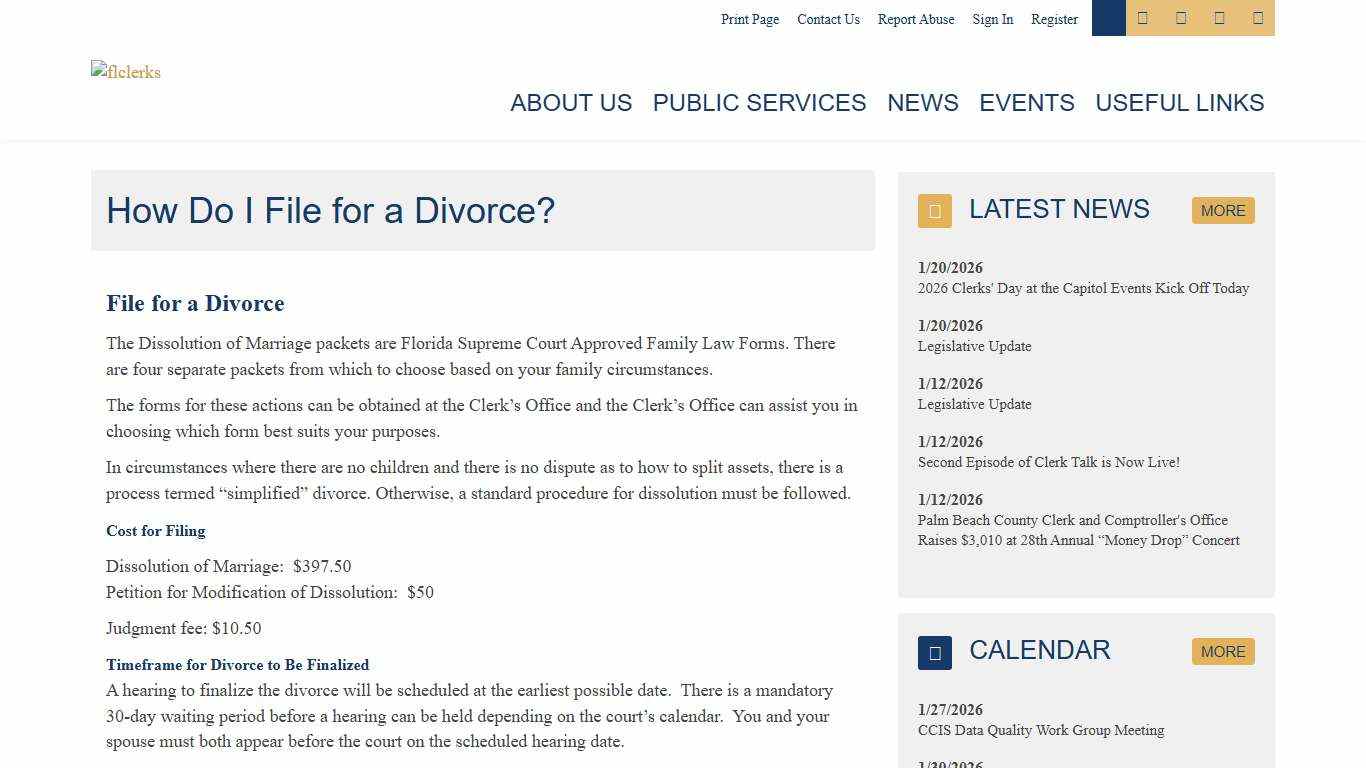This screenshot has width=1366, height=768.
Task: Click the CALENDAR panel icon
Action: click(934, 652)
